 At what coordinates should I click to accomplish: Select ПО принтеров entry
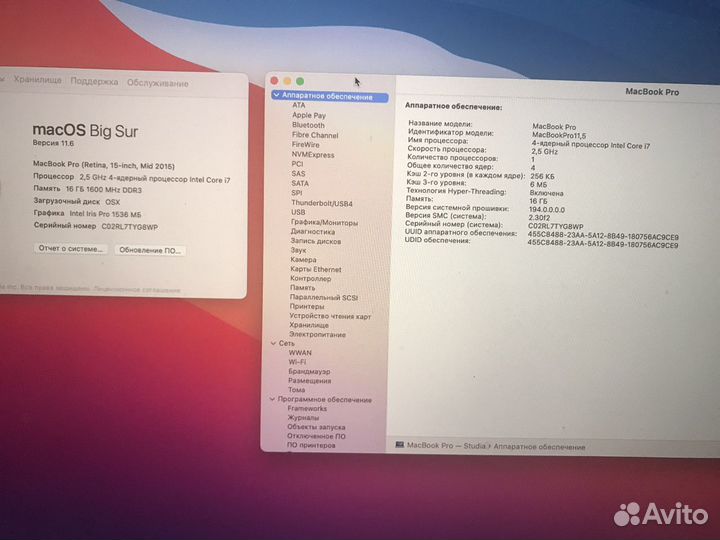click(x=311, y=445)
